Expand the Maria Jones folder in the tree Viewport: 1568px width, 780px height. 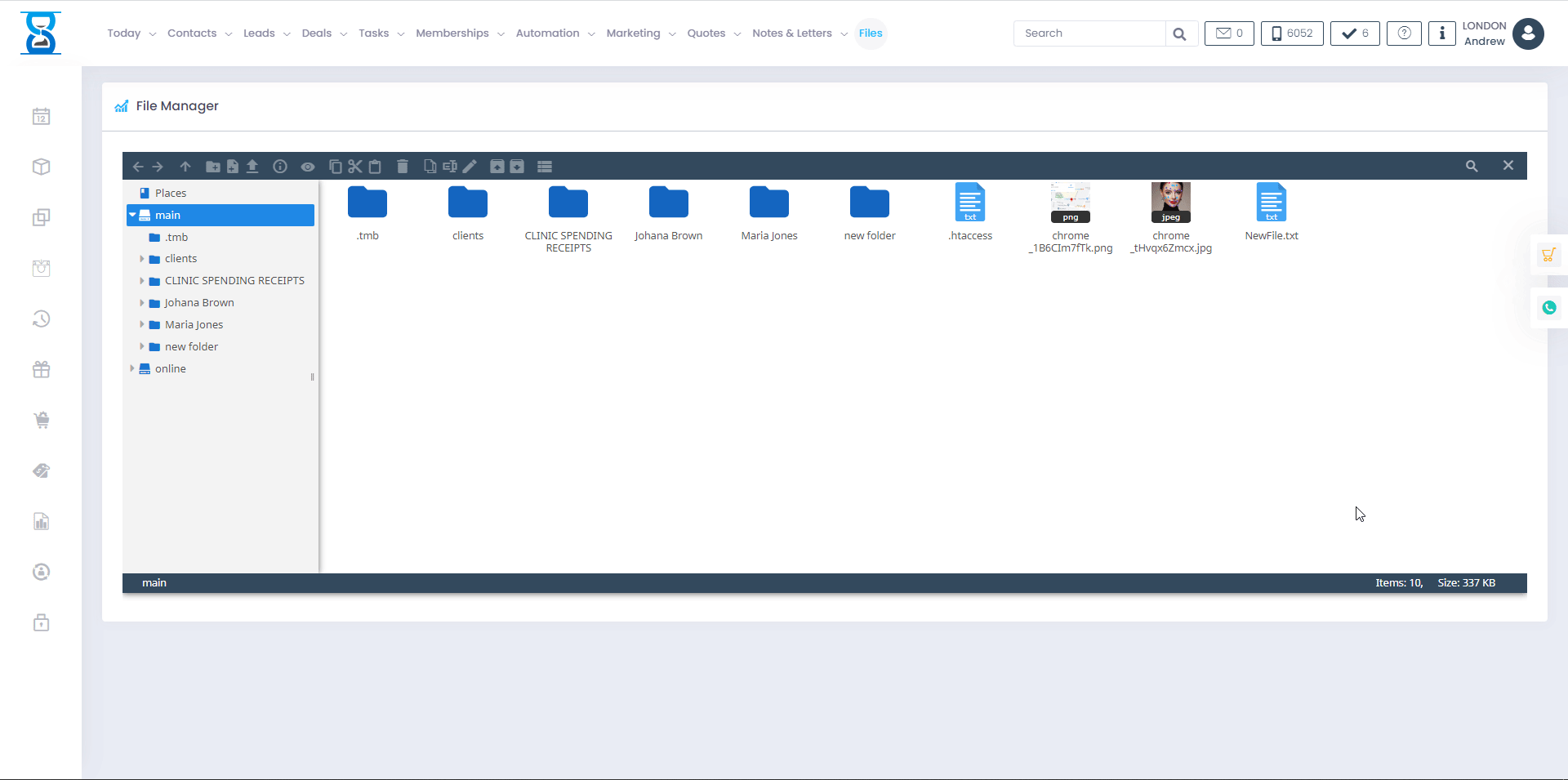coord(143,324)
